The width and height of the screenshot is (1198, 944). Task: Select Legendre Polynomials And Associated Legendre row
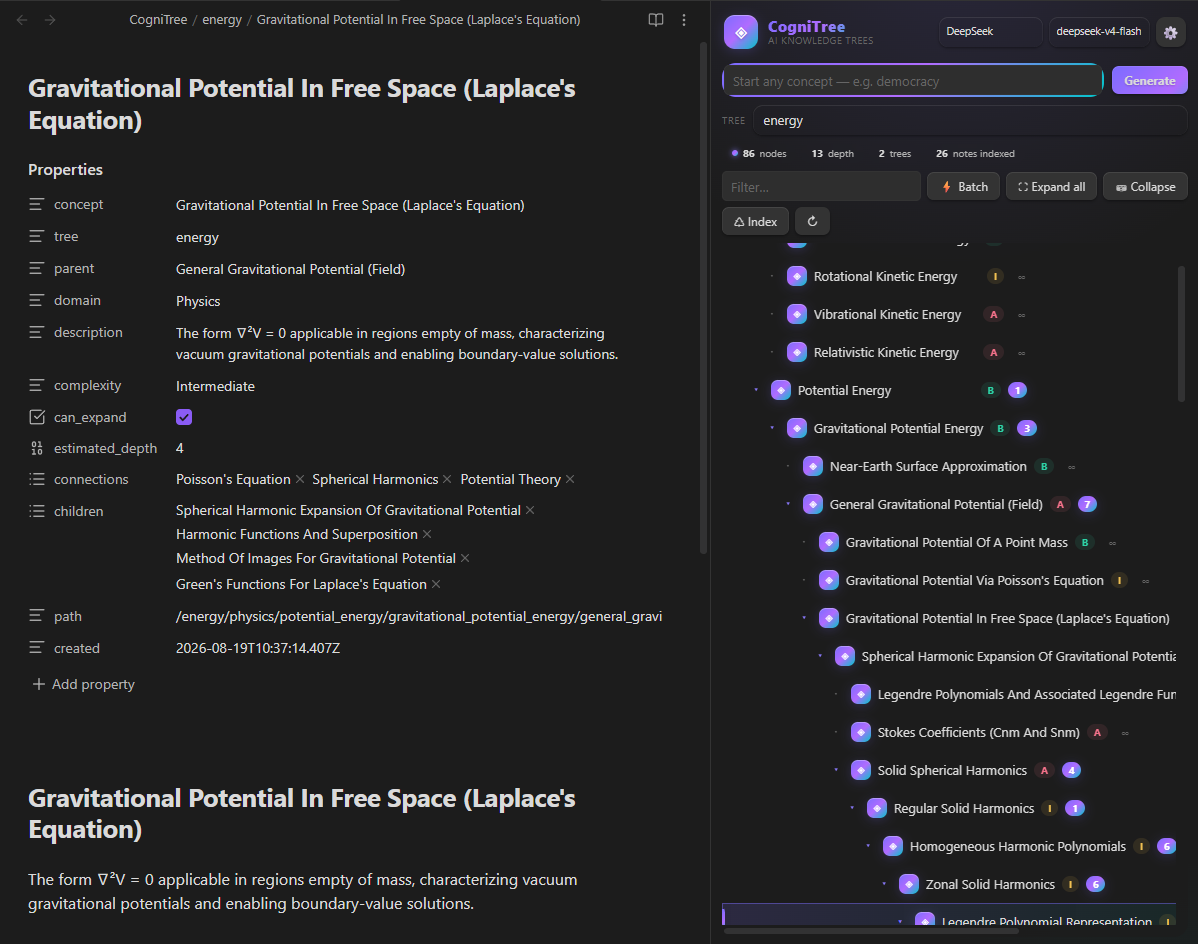pyautogui.click(x=949, y=694)
